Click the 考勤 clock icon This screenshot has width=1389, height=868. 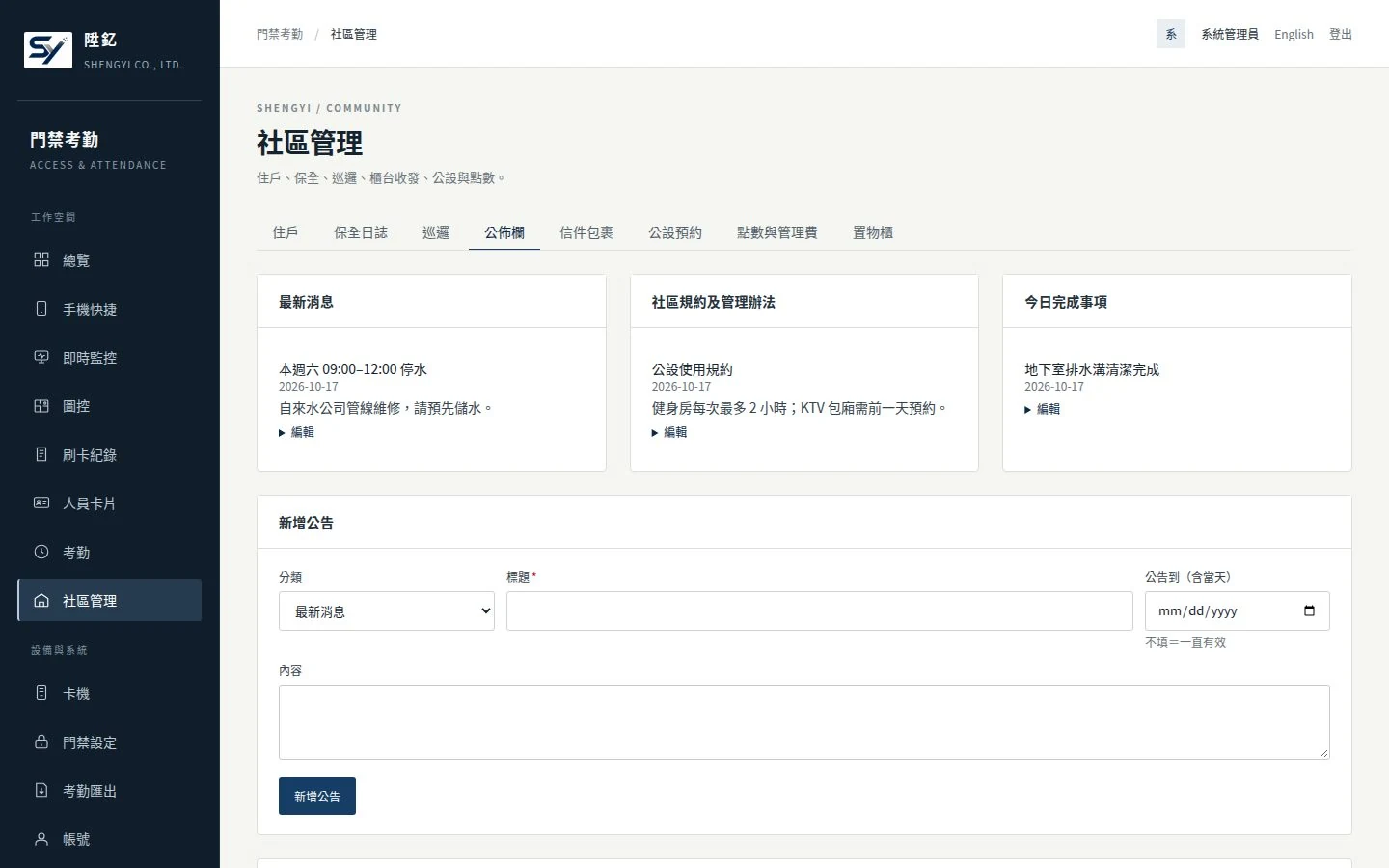click(41, 552)
